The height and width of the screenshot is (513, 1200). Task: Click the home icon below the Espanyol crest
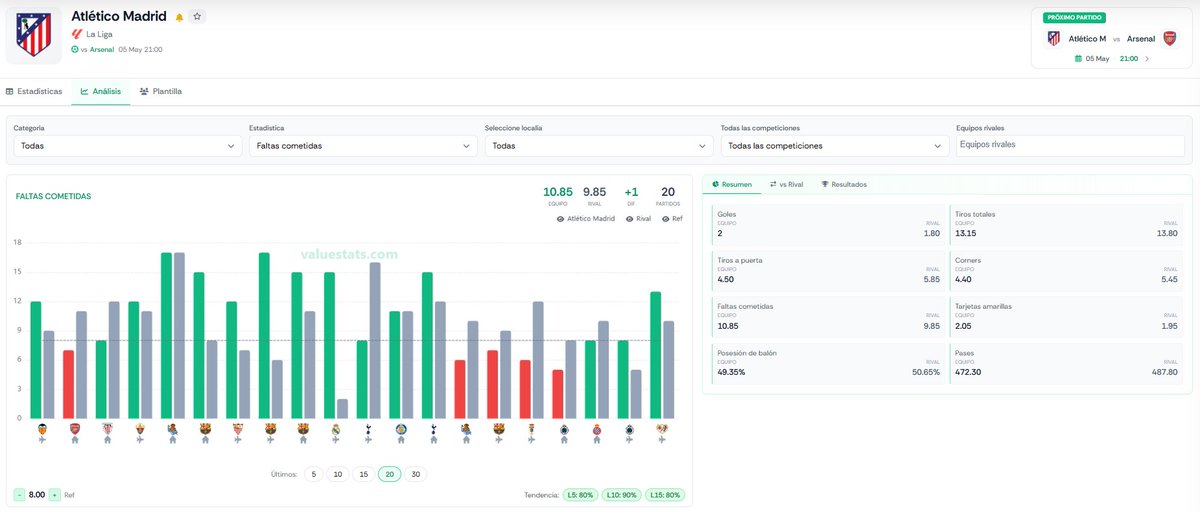pos(597,440)
